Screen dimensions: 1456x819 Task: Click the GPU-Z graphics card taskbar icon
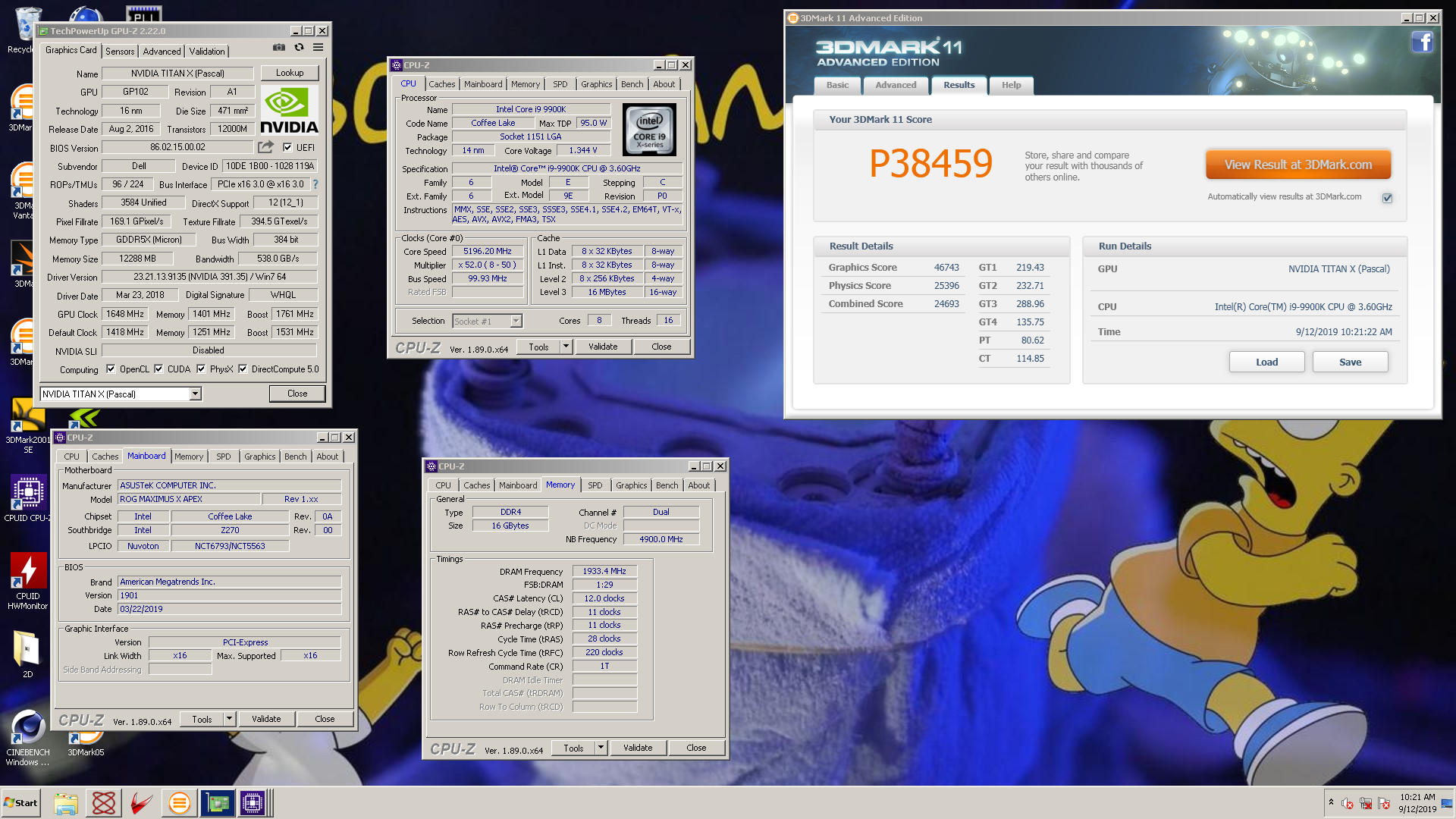[218, 803]
